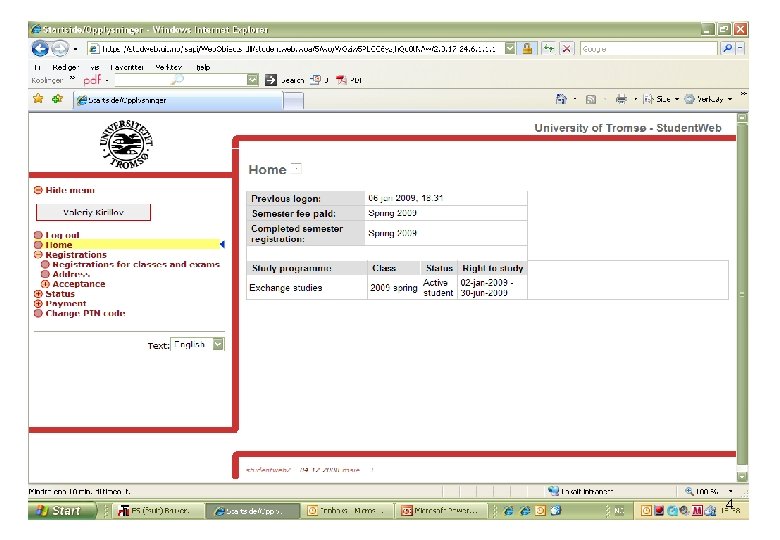
Task: Open the address bar URL history dropdown
Action: (x=510, y=48)
